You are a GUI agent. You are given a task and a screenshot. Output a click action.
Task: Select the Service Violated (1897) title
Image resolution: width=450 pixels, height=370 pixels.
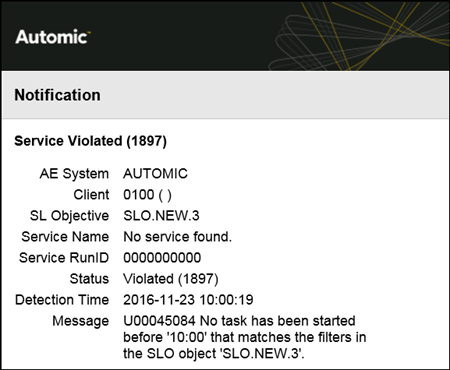pos(90,141)
